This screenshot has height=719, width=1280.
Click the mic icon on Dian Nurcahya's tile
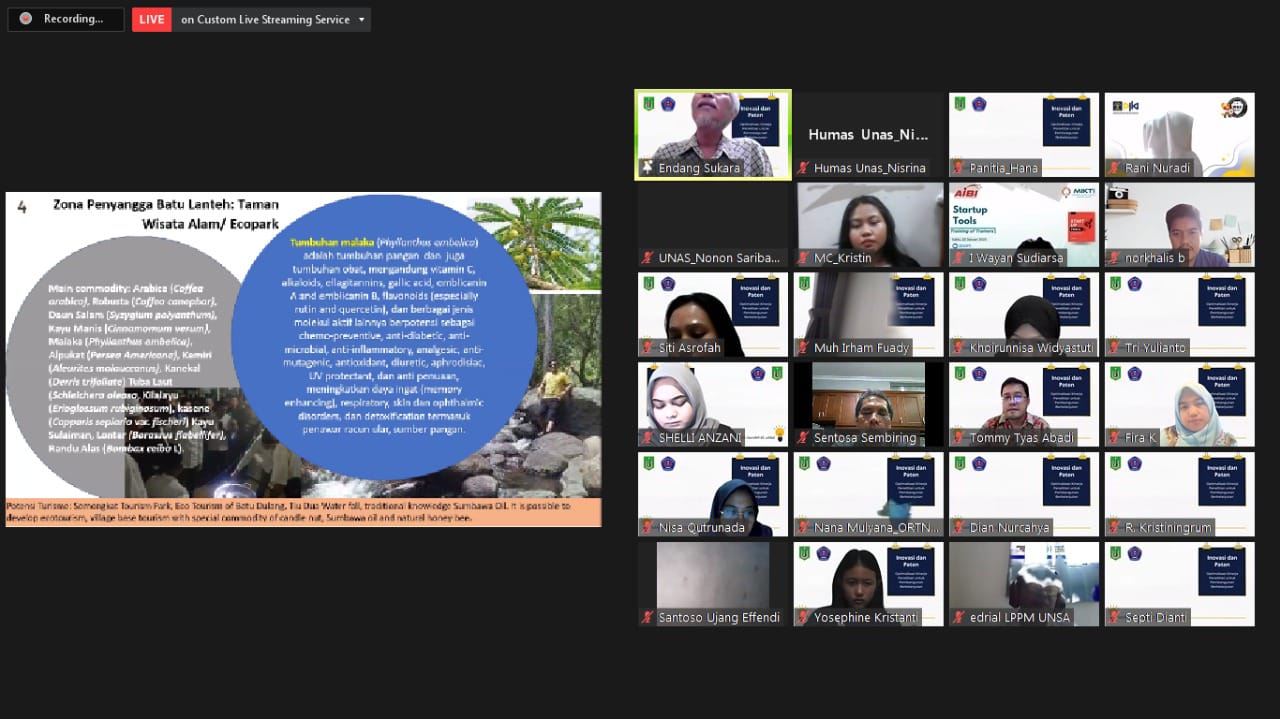pyautogui.click(x=958, y=526)
